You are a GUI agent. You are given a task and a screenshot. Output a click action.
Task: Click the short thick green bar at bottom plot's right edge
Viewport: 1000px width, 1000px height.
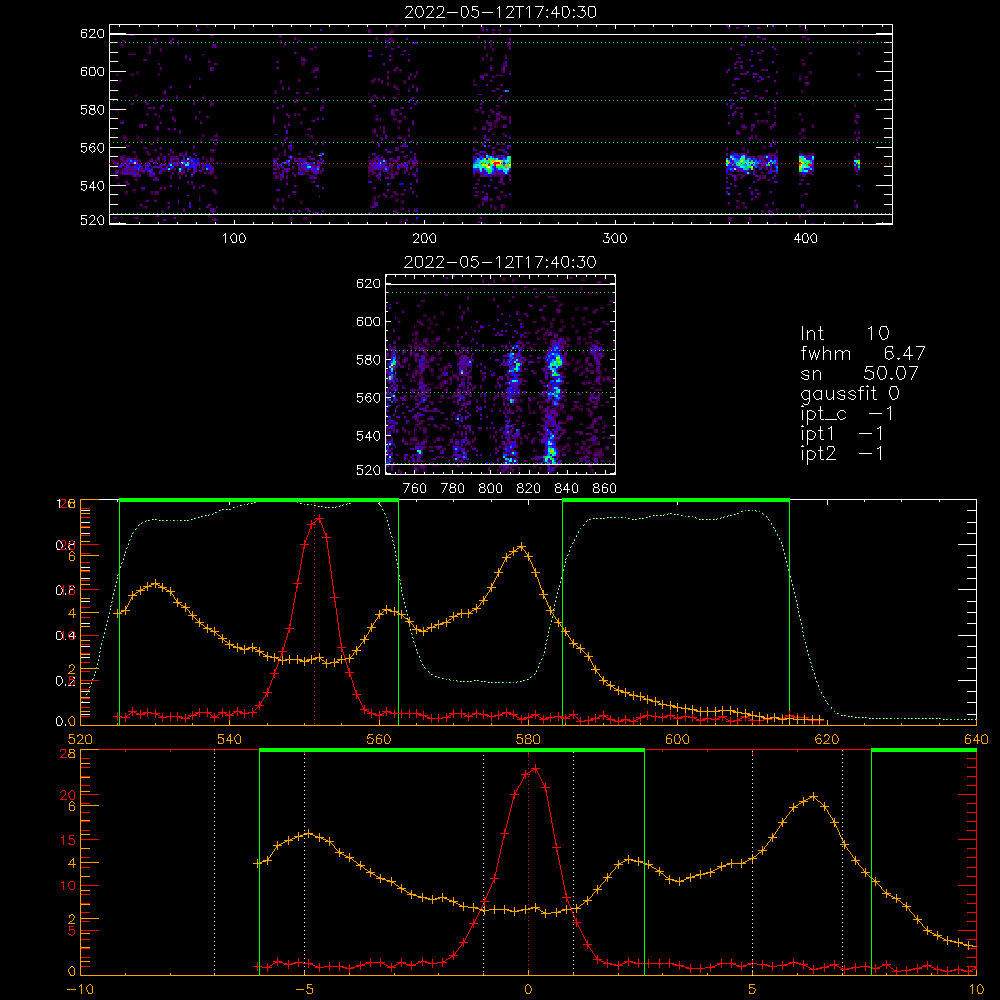tap(923, 750)
